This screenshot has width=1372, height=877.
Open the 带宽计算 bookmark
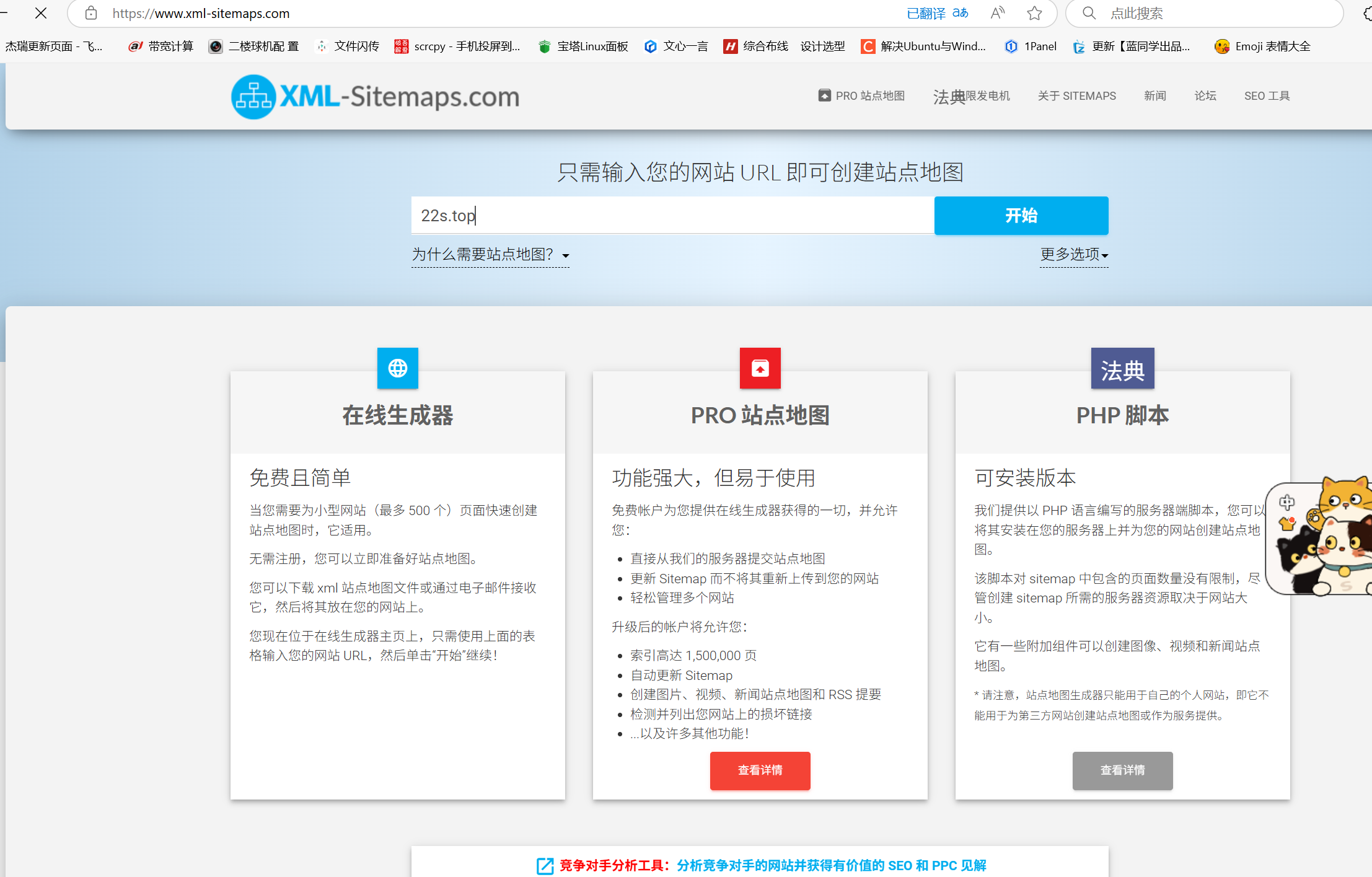[161, 46]
